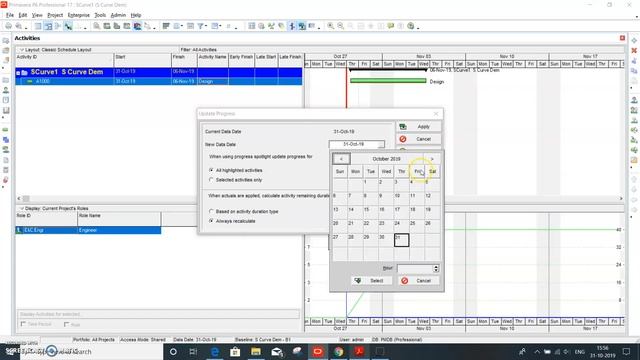Click the Print icon in the toolbar
This screenshot has width=640, height=360.
[8, 26]
